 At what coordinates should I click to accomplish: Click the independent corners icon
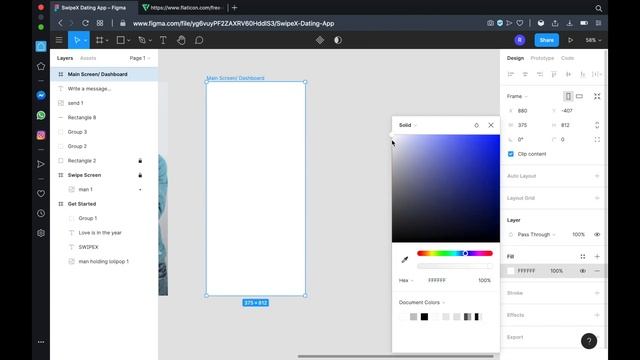click(597, 140)
